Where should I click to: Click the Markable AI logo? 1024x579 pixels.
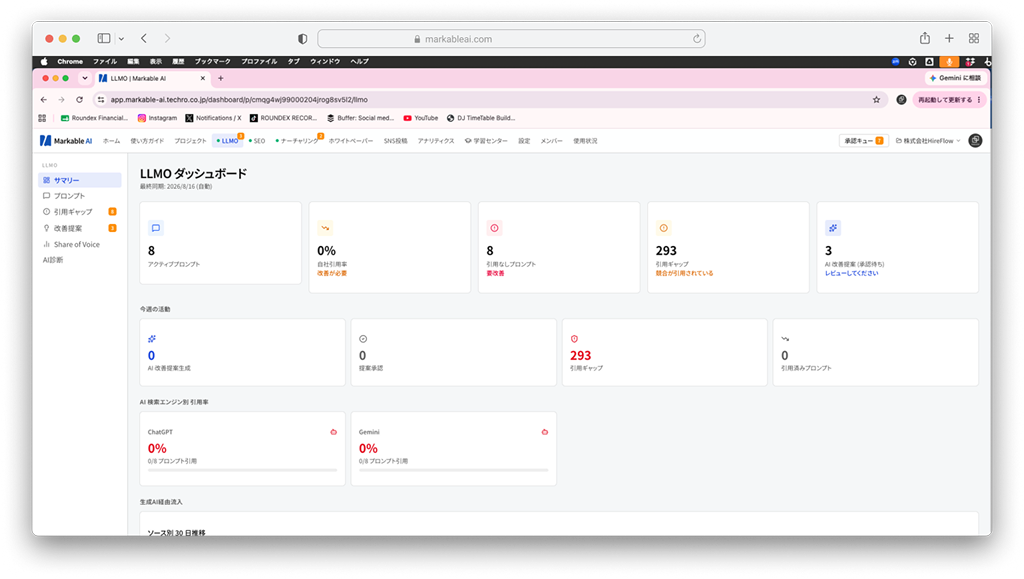66,141
